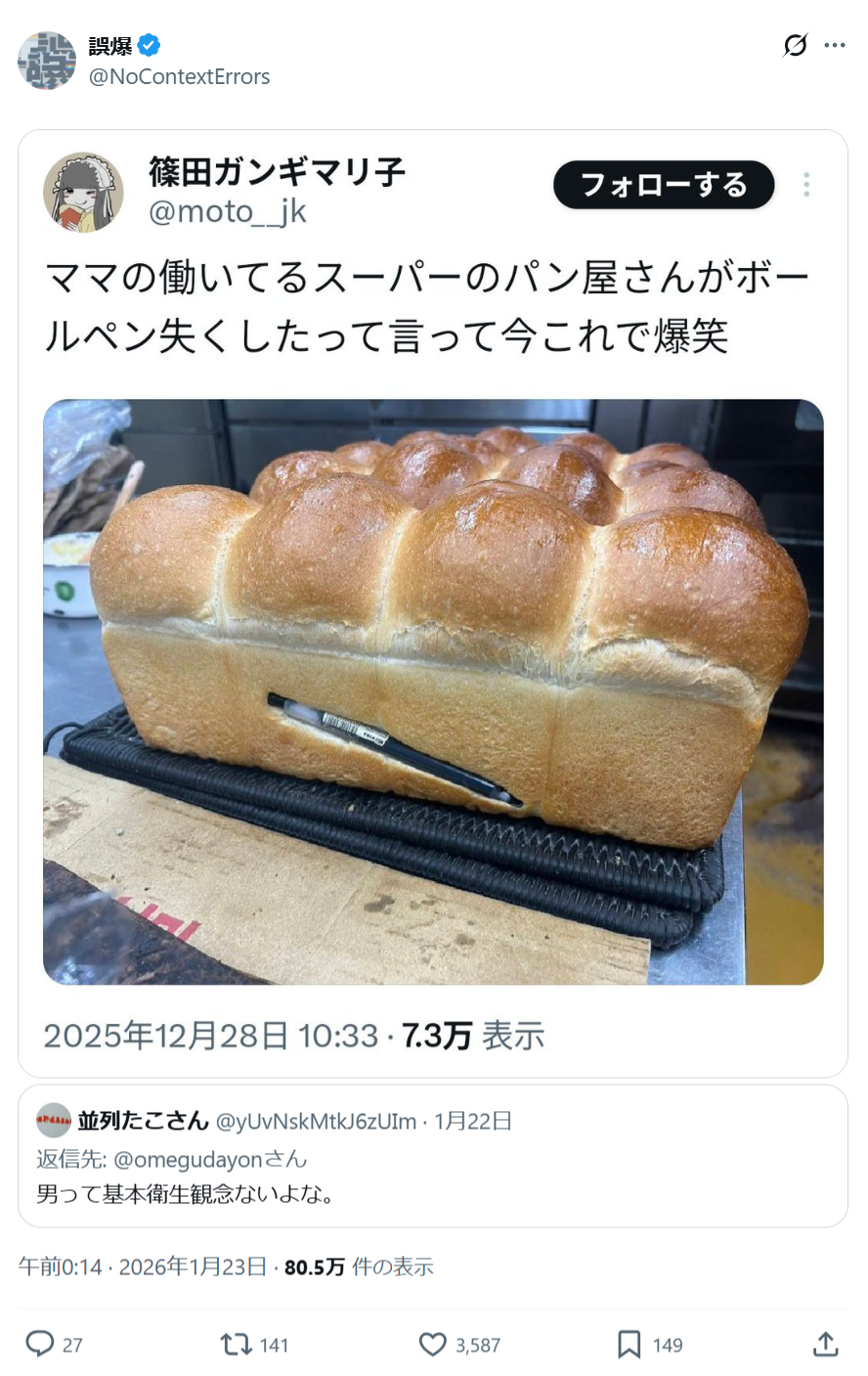Click the @moto__jk handle
The height and width of the screenshot is (1376, 868).
pos(228,210)
